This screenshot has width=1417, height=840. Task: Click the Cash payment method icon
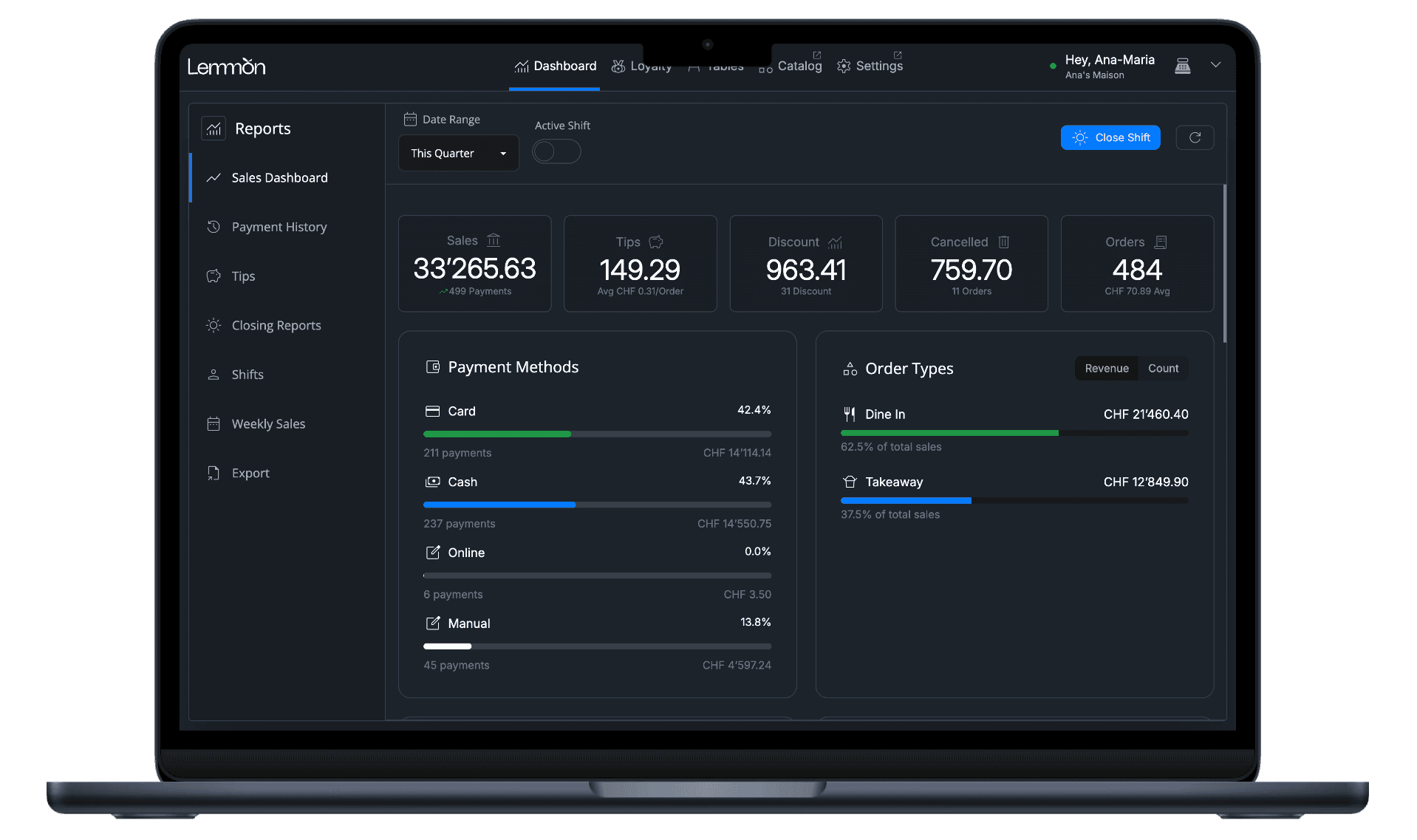click(x=432, y=482)
